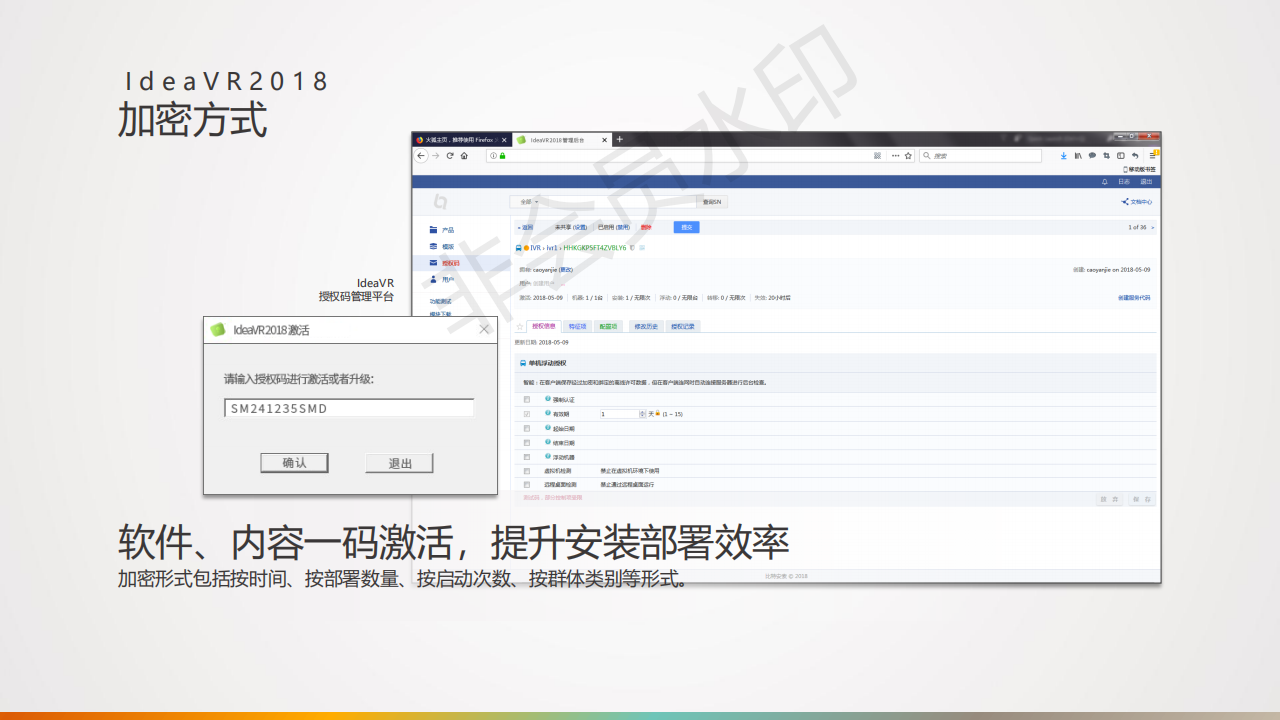Enable the 强制认证 checkbox

coord(527,399)
